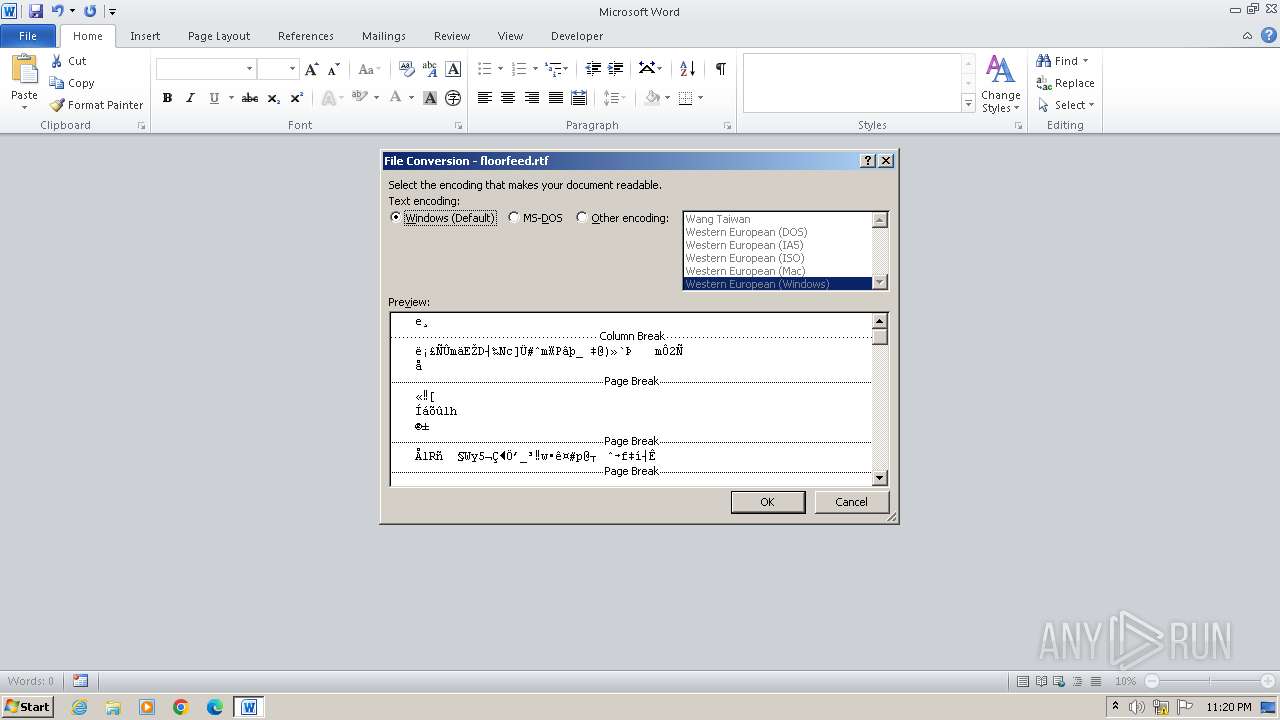This screenshot has height=720, width=1280.
Task: Switch to the Insert tab
Action: (145, 36)
